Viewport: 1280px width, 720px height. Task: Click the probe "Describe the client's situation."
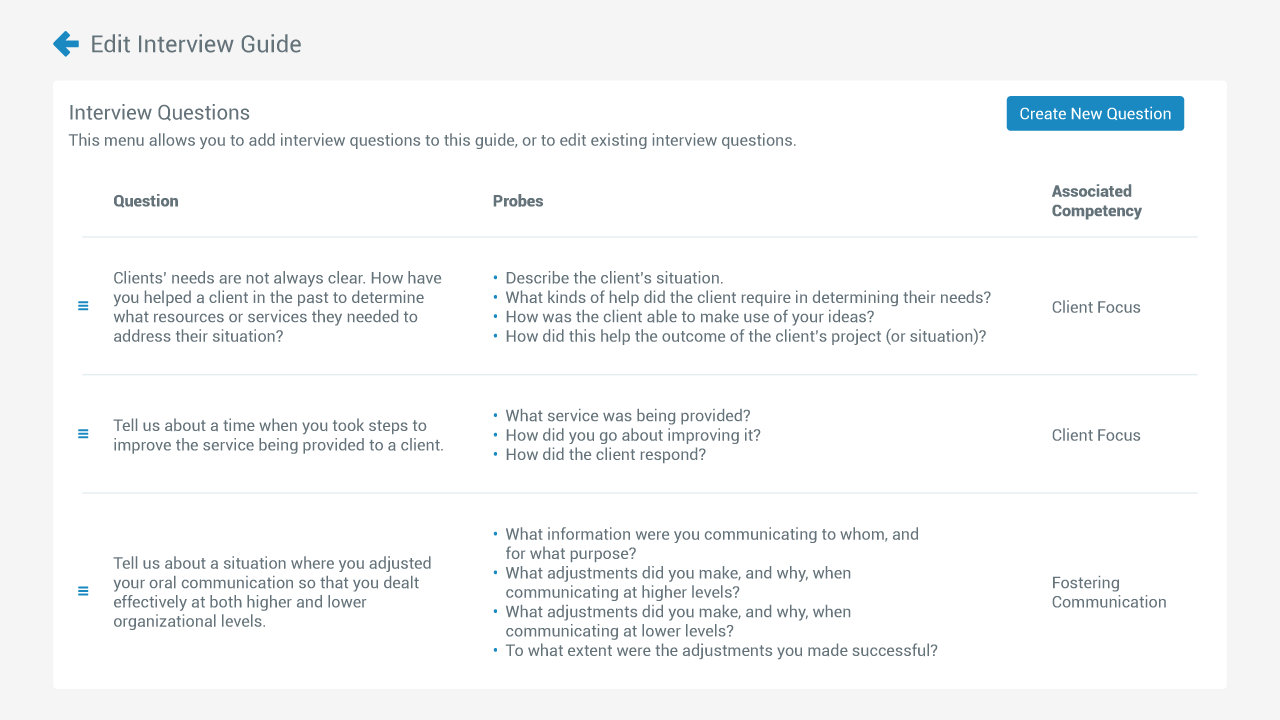point(614,278)
